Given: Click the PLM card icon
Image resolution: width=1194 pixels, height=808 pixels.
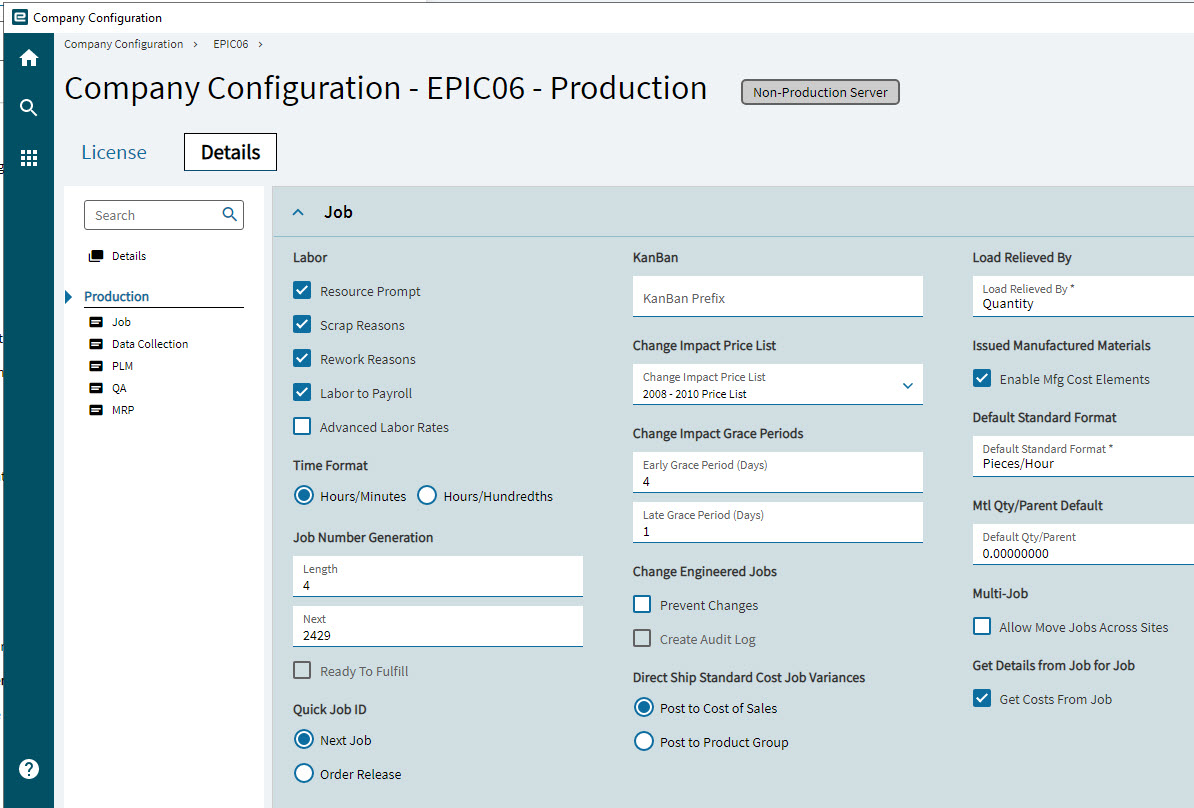Looking at the screenshot, I should (x=96, y=366).
